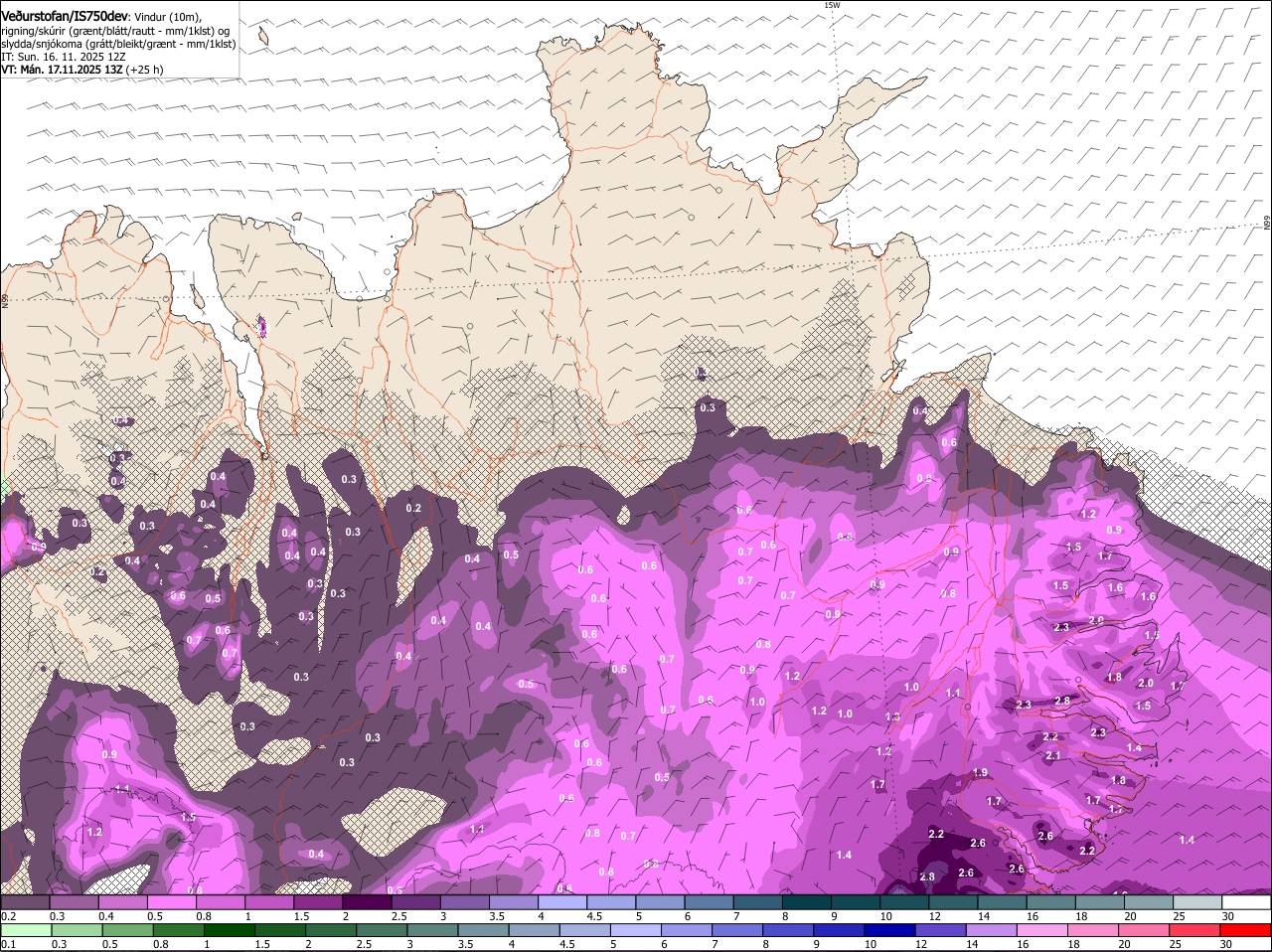Image resolution: width=1272 pixels, height=952 pixels.
Task: Select the 'slydda/snjókoma' description line in the header
Action: point(118,44)
